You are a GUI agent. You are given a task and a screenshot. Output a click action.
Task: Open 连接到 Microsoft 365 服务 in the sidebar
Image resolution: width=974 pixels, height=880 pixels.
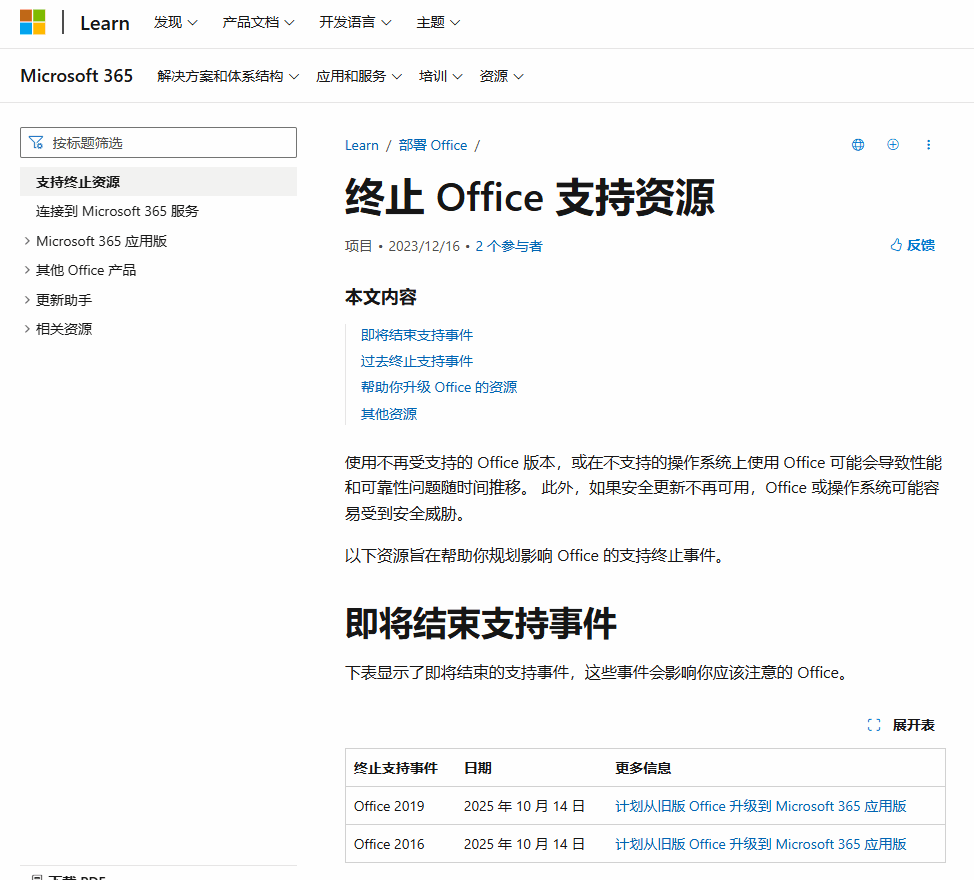[117, 211]
